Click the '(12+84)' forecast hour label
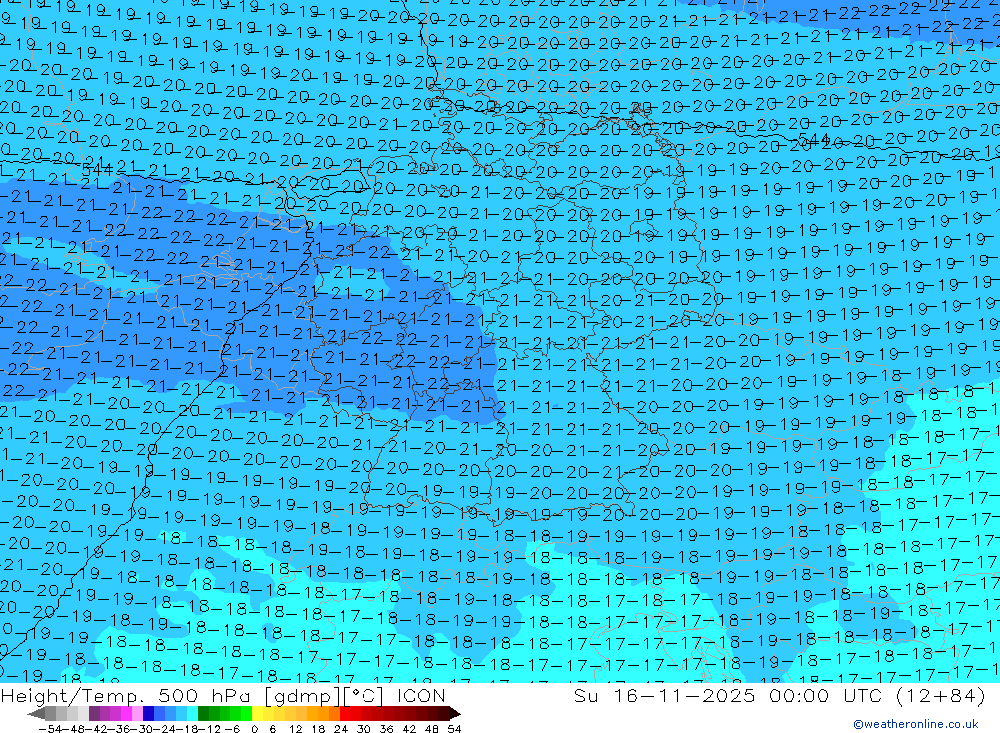Screen dimensions: 1000x733 point(941,695)
